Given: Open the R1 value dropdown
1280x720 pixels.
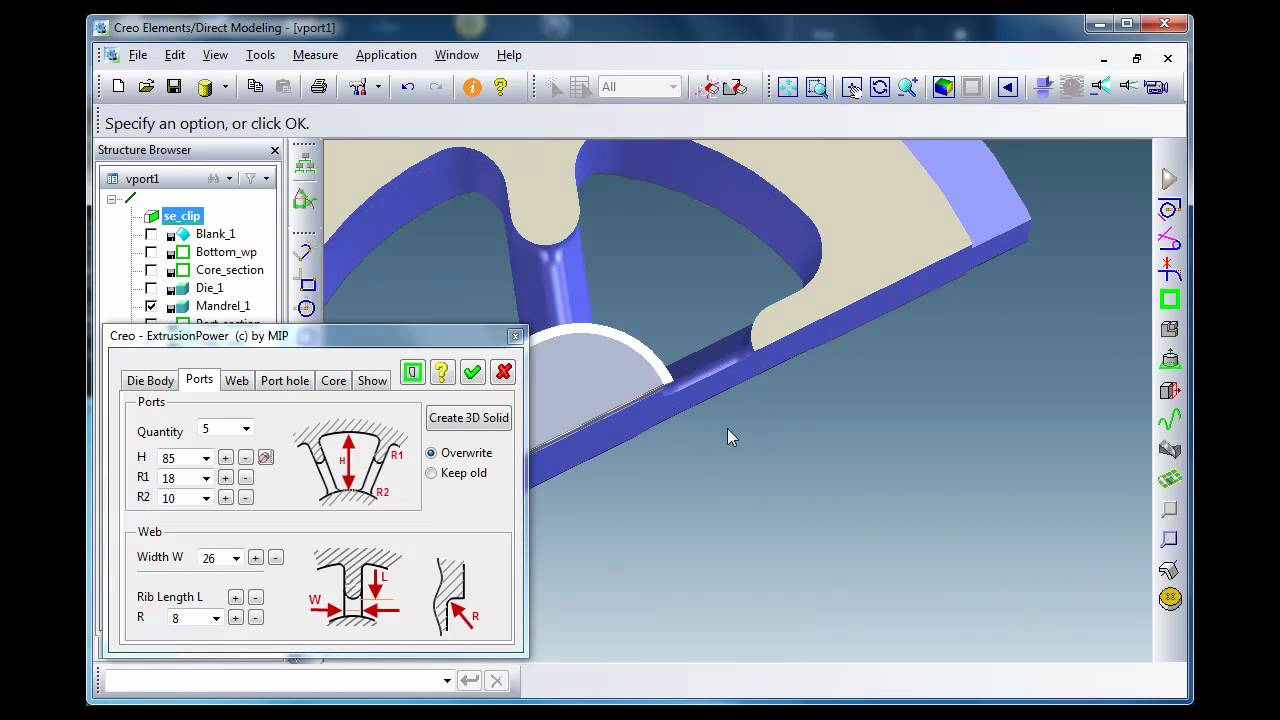Looking at the screenshot, I should [206, 478].
